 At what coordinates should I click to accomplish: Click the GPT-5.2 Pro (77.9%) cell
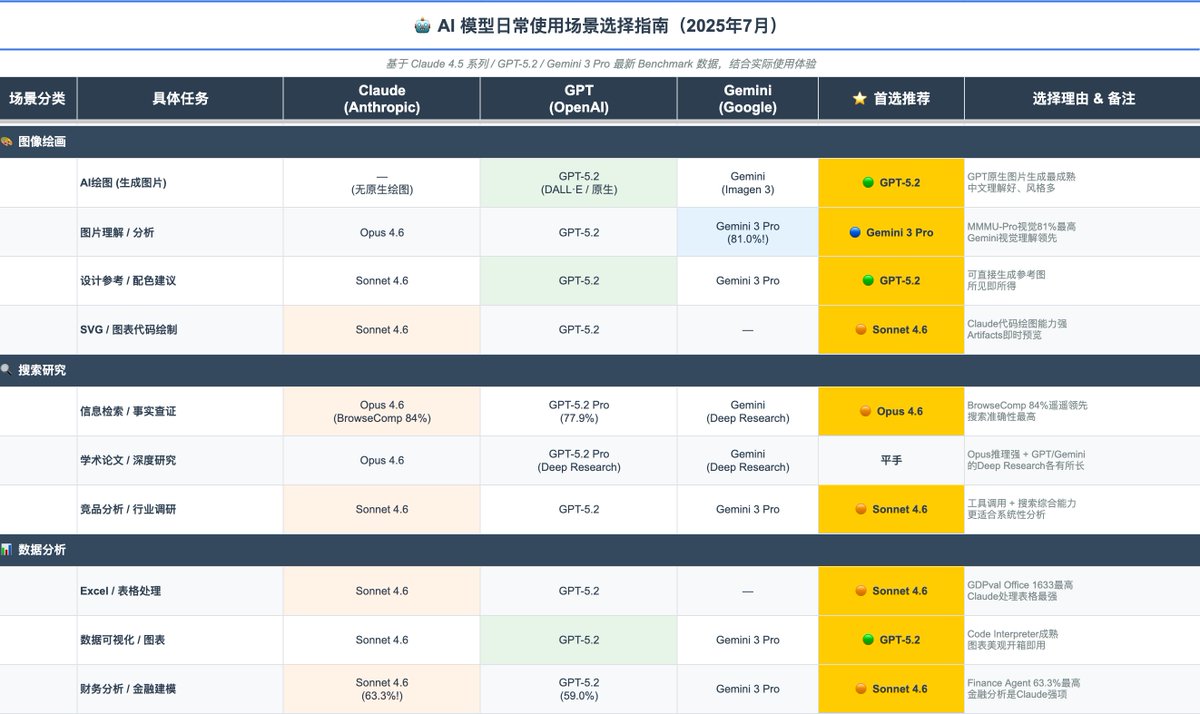tap(579, 411)
